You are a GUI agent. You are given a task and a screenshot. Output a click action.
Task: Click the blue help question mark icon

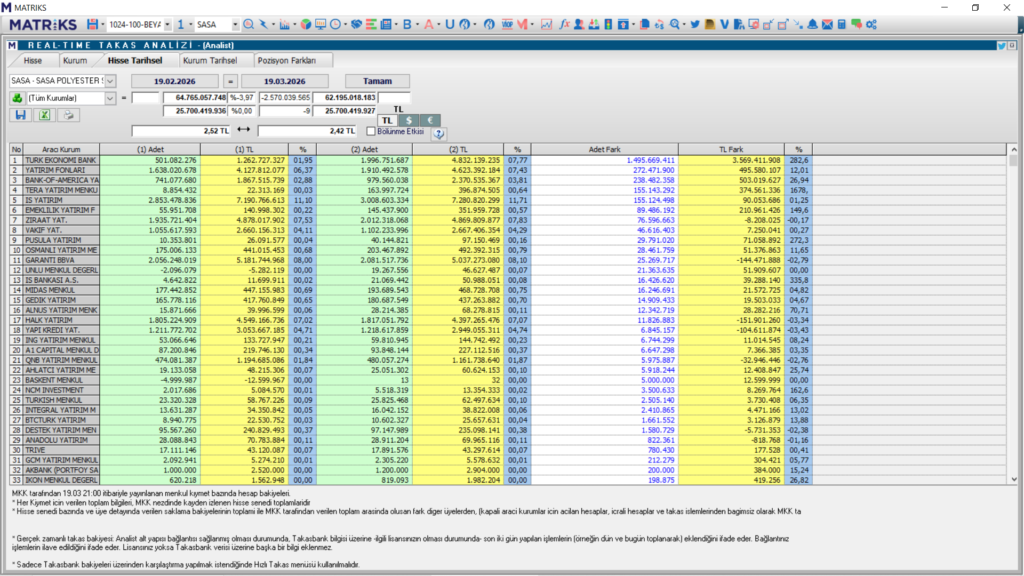click(x=438, y=133)
